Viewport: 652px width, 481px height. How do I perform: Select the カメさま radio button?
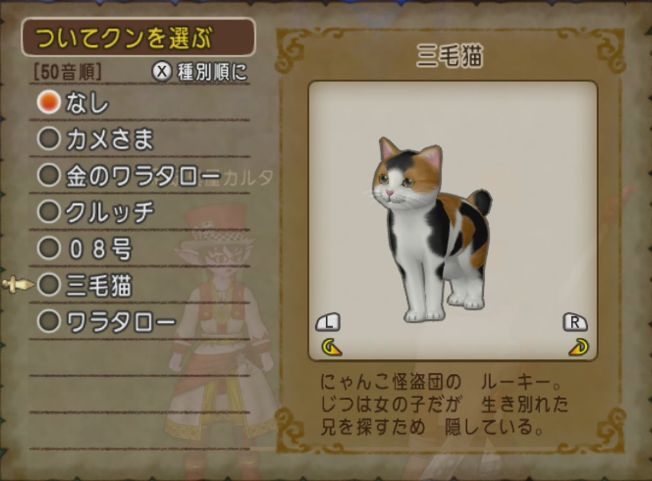pos(49,138)
